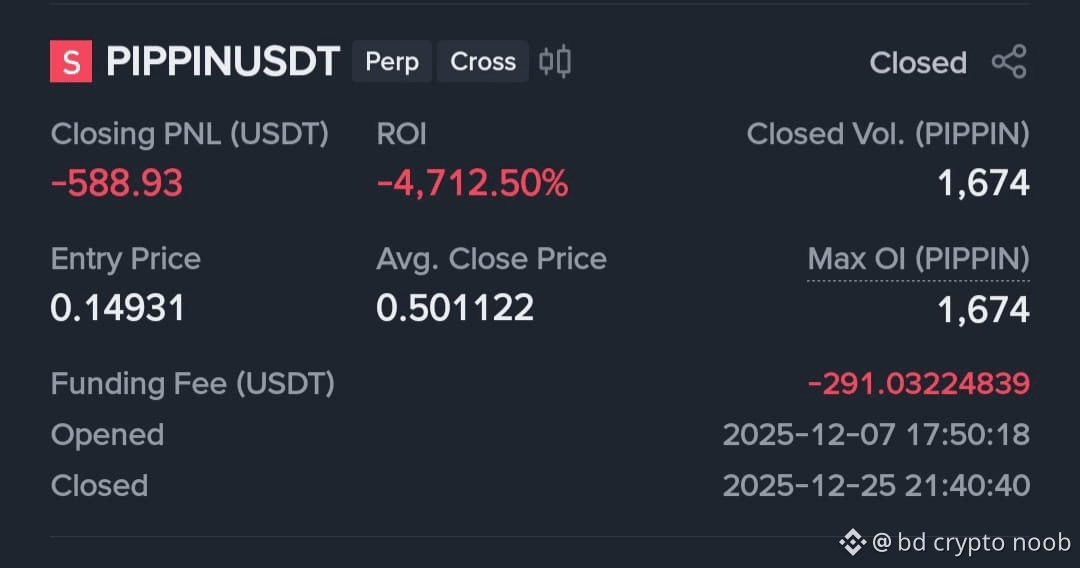Click the Closed status label

[918, 63]
